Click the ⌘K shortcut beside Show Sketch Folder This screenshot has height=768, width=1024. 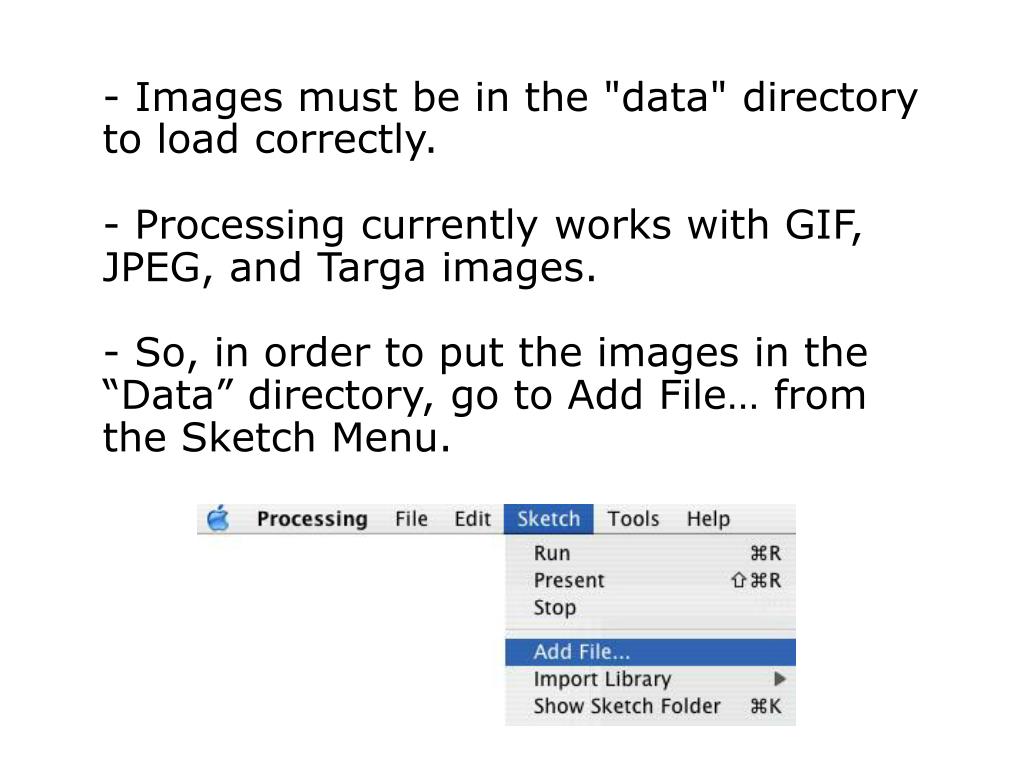pyautogui.click(x=765, y=707)
